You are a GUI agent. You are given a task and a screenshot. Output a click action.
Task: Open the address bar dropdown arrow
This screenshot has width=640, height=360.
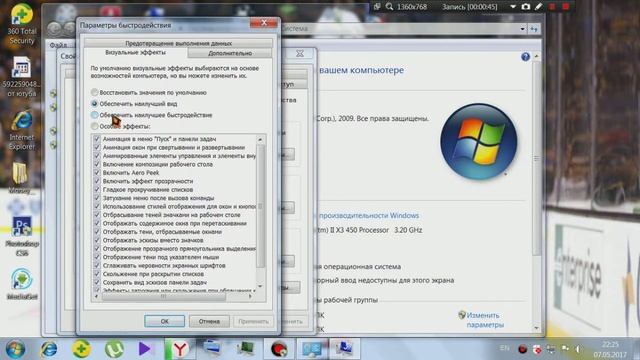(522, 29)
